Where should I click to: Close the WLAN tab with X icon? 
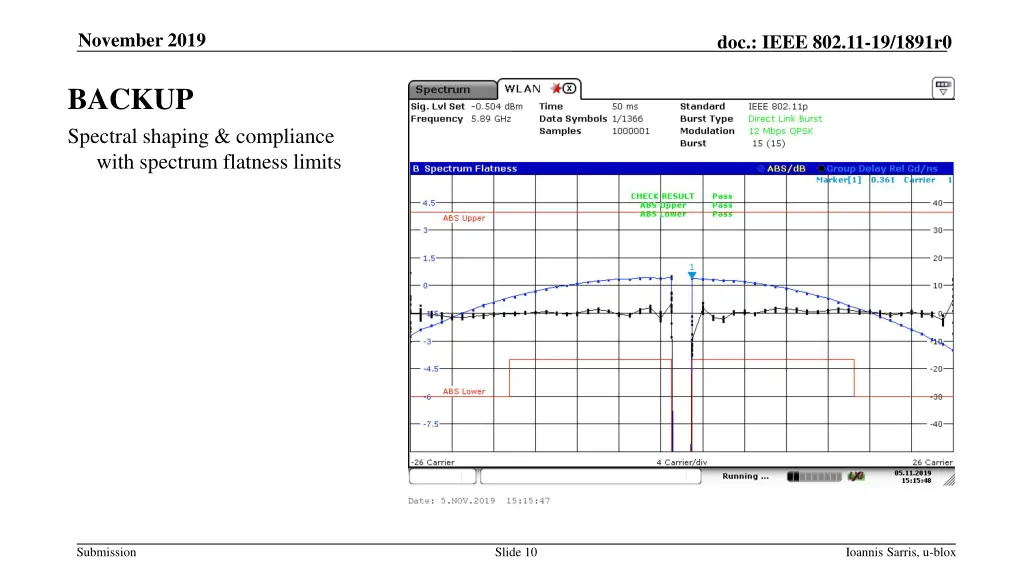coord(569,88)
